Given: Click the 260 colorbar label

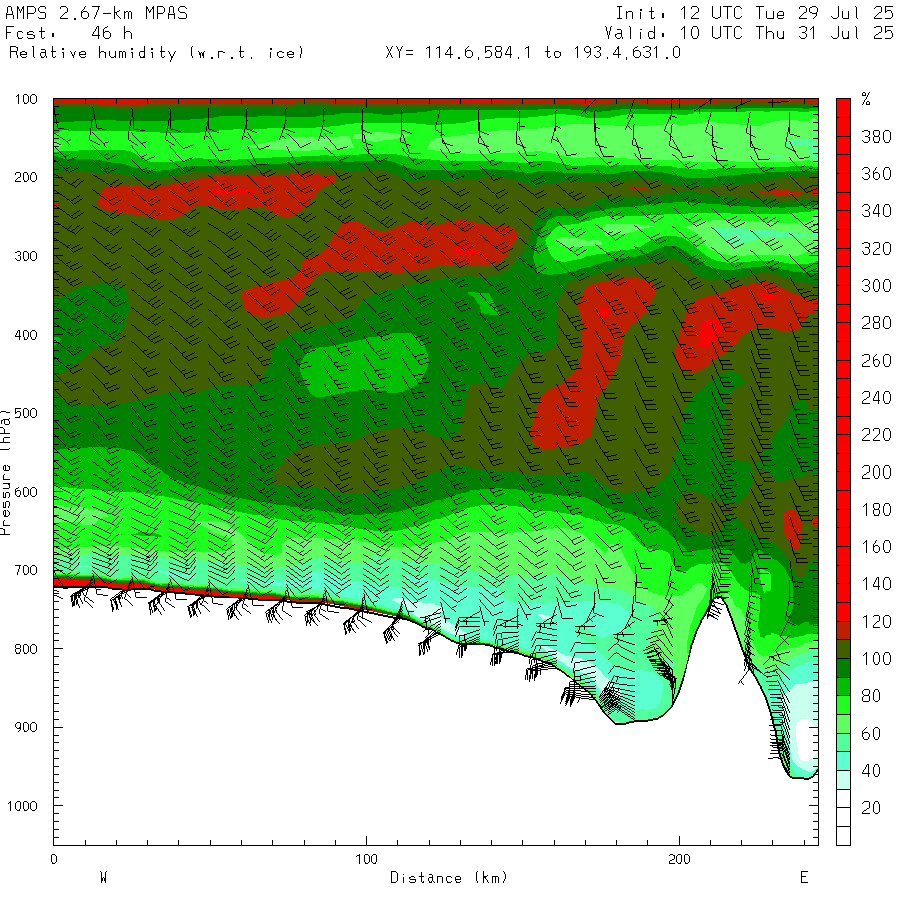Looking at the screenshot, I should [876, 360].
